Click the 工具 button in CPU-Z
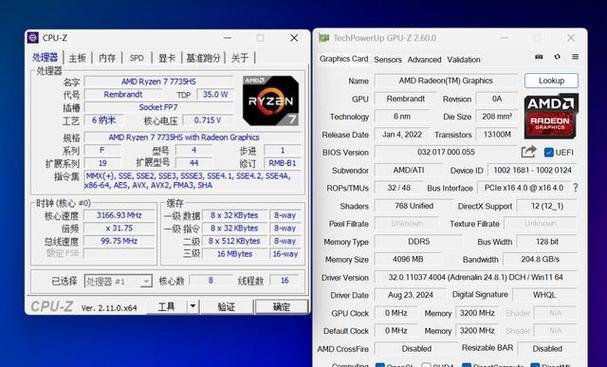Viewport: 607px width, 367px height. pos(166,307)
